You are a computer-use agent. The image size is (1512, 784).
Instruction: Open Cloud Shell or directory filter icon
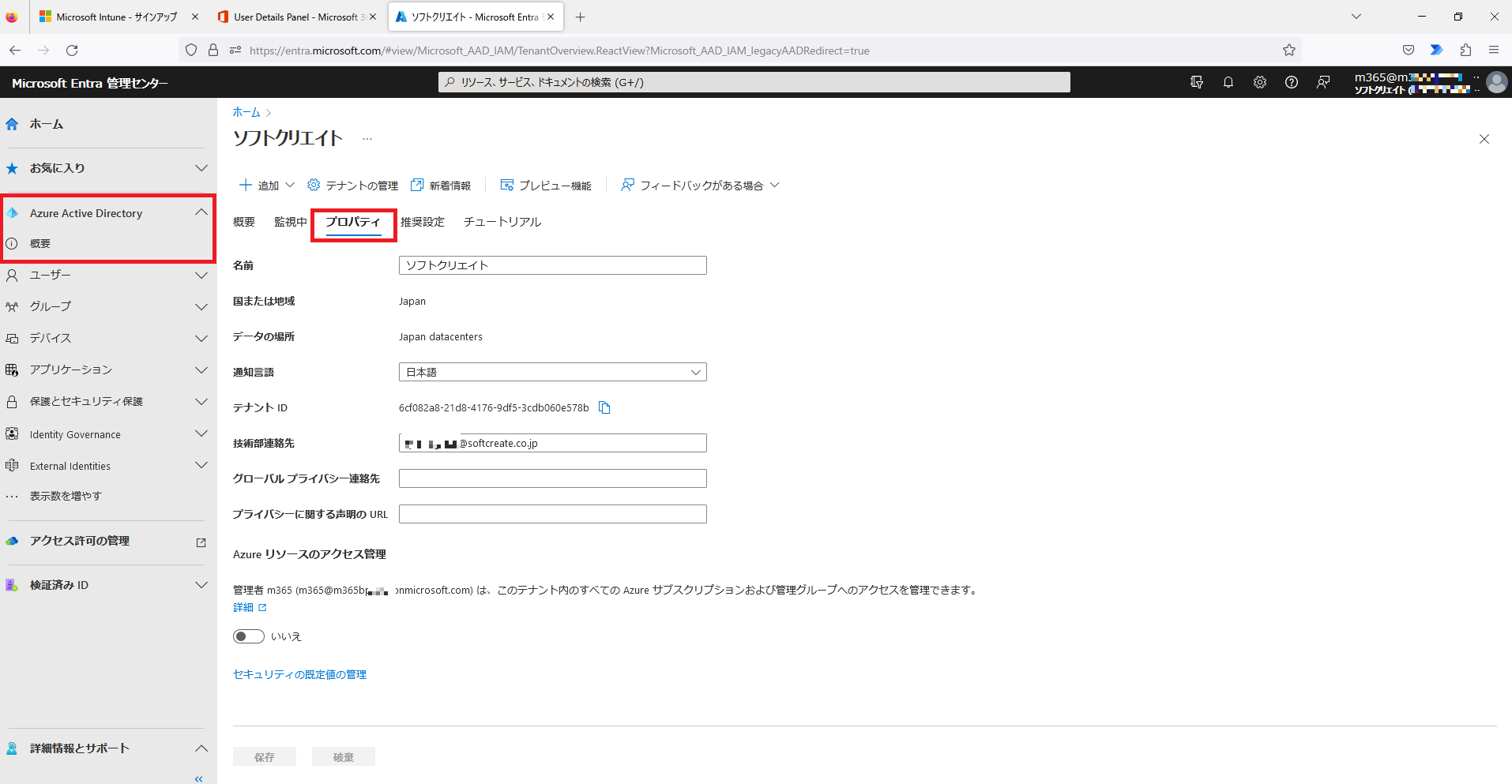(1197, 82)
